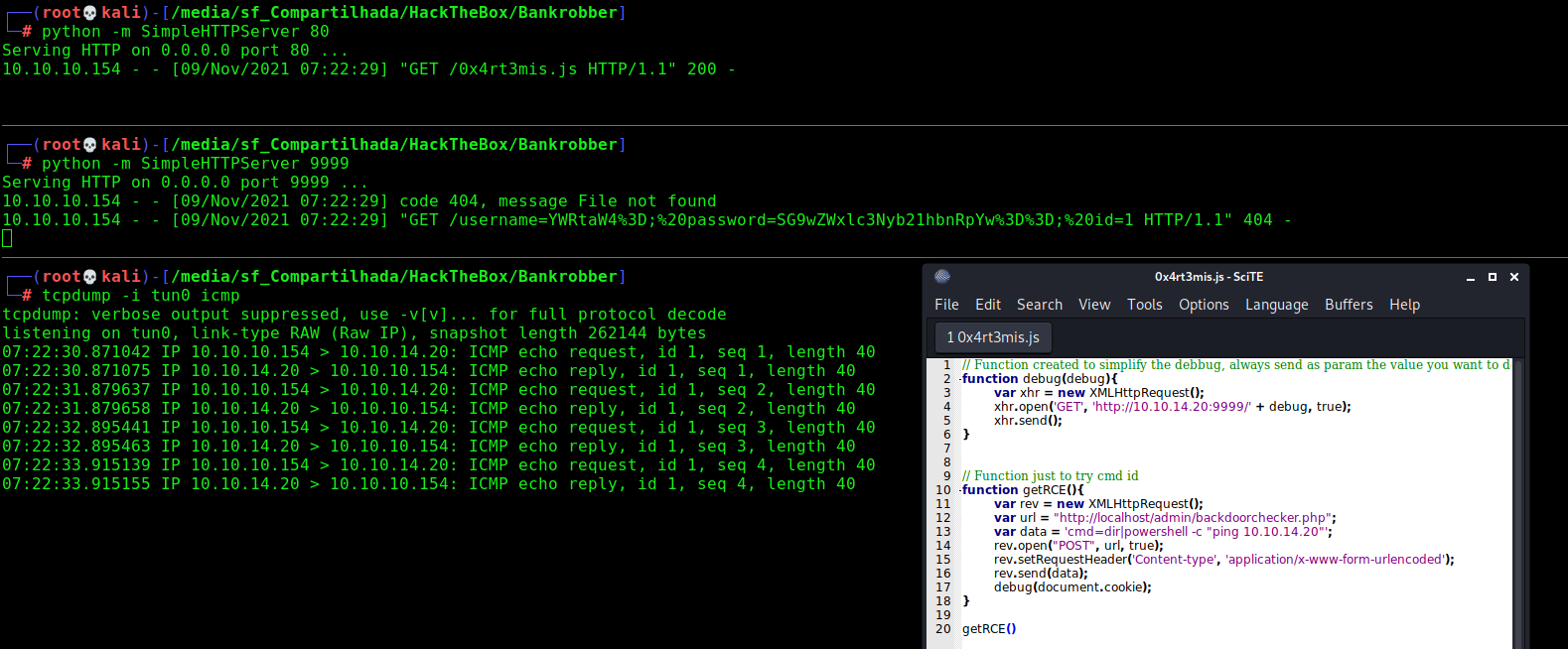Click the ICMP echo request seq 1 line
Viewport: 1568px width, 649px height.
coord(439,352)
